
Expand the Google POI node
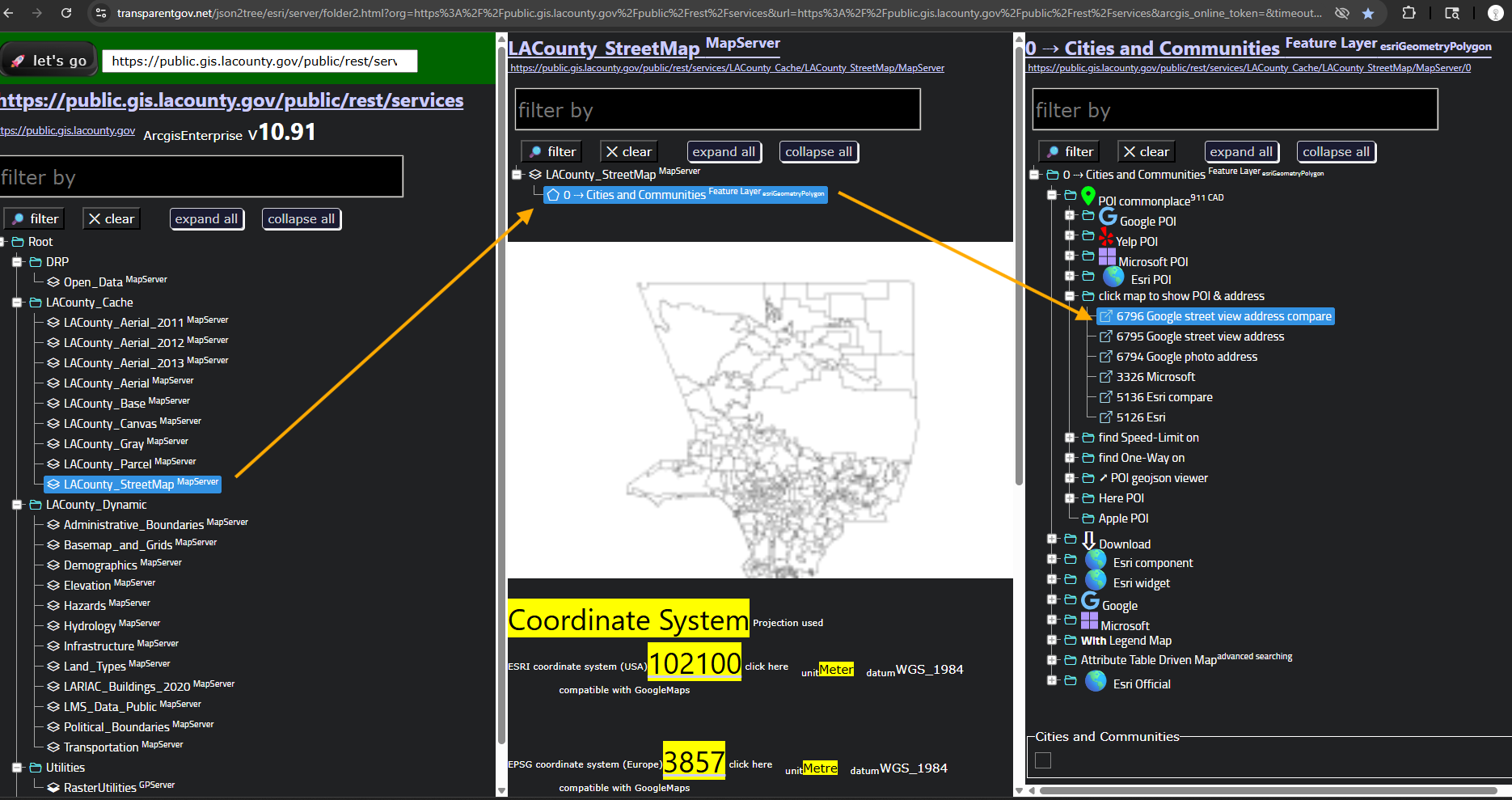1070,215
